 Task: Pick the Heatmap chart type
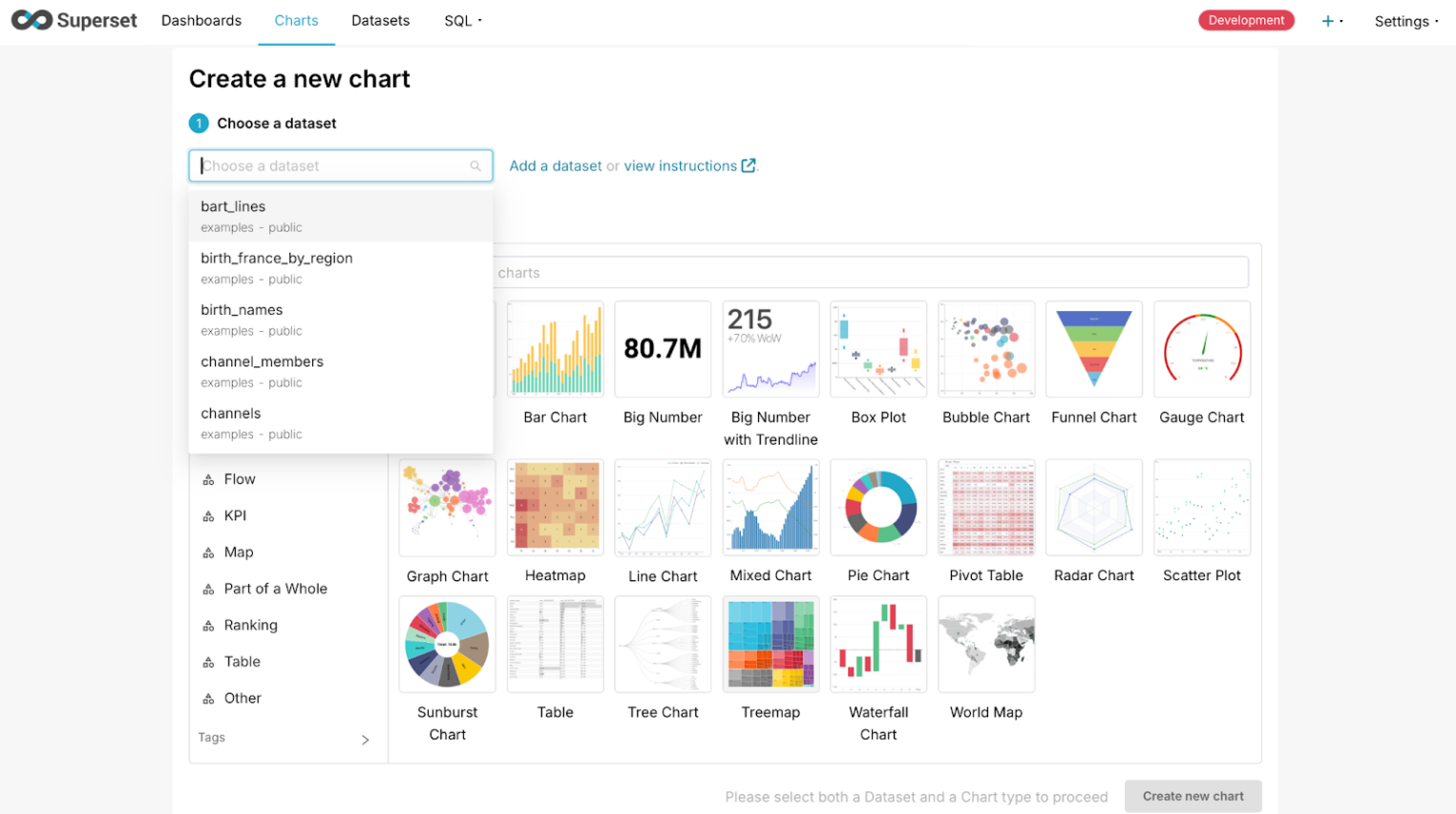(556, 507)
